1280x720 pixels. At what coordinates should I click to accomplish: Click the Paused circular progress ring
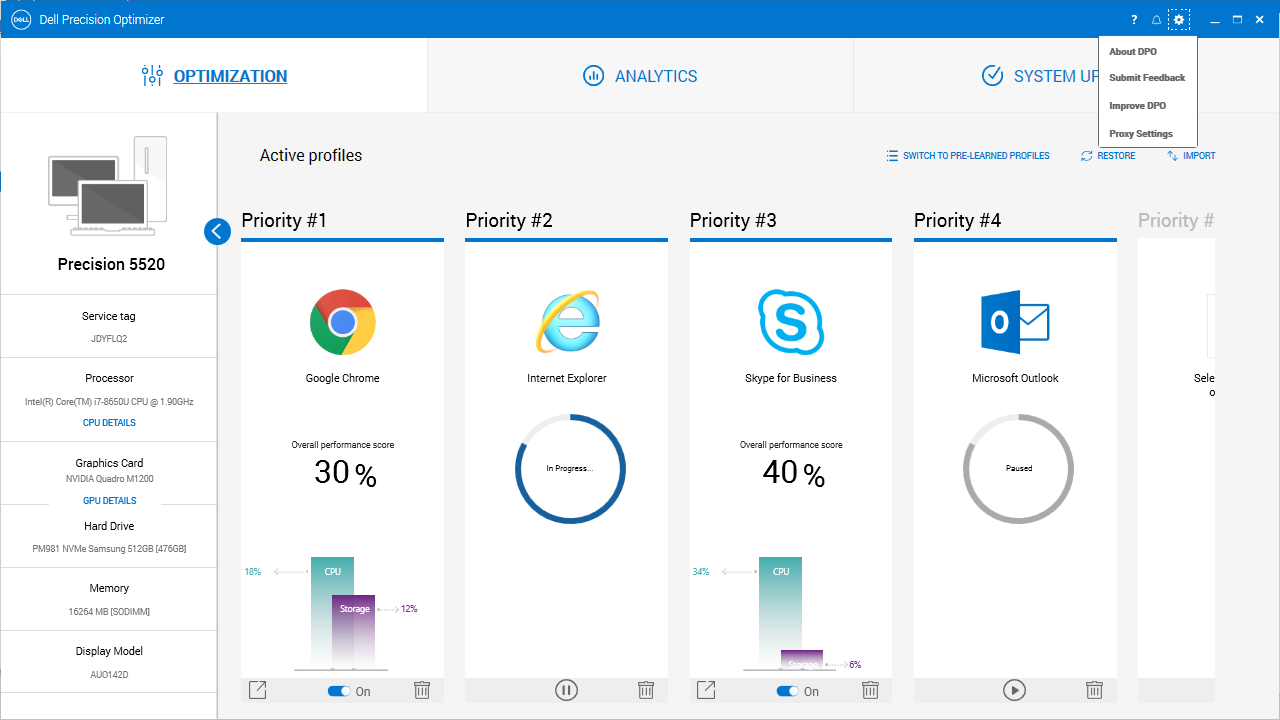(1018, 468)
